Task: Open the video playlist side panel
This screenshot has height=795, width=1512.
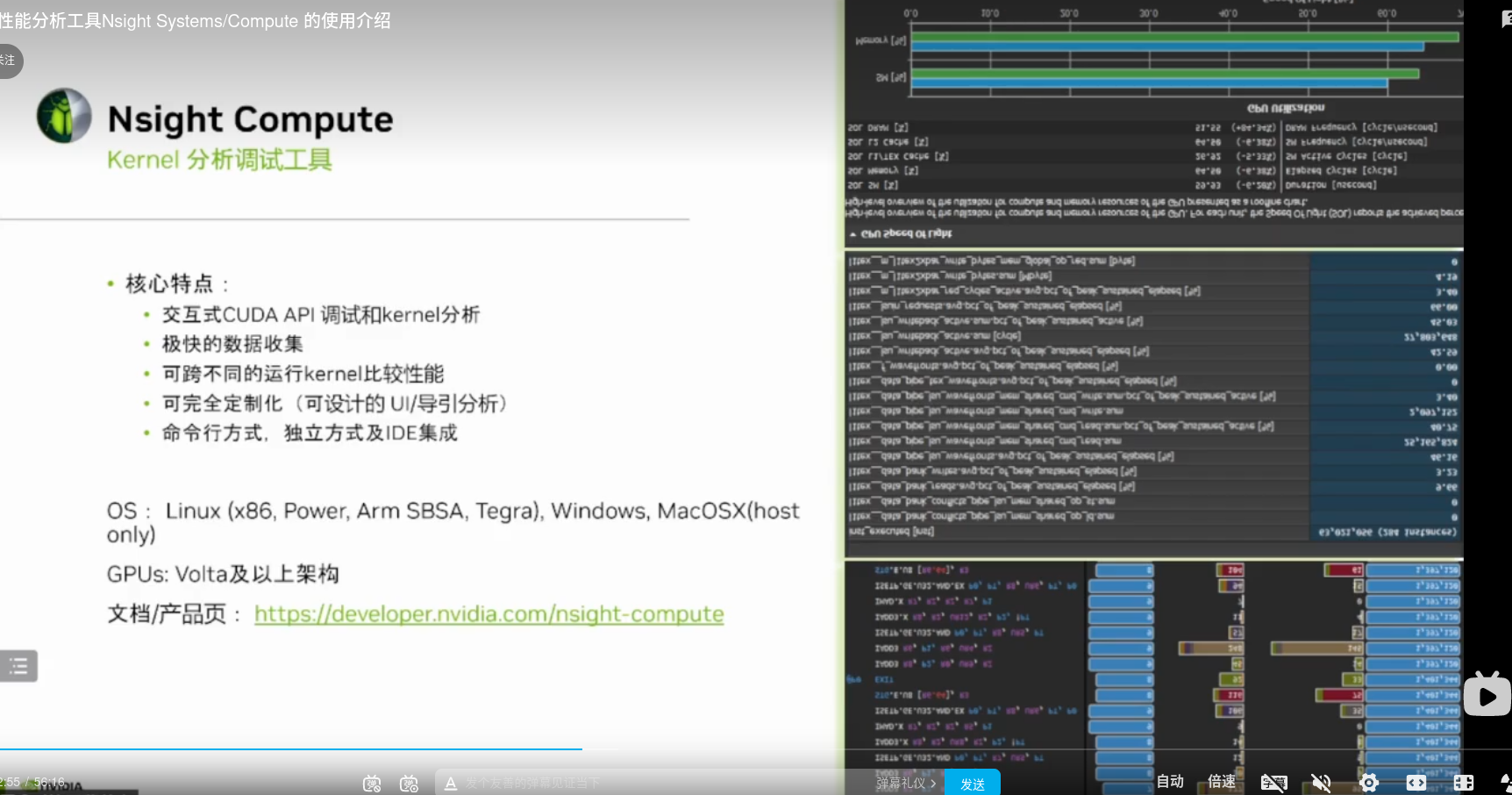Action: 19,666
